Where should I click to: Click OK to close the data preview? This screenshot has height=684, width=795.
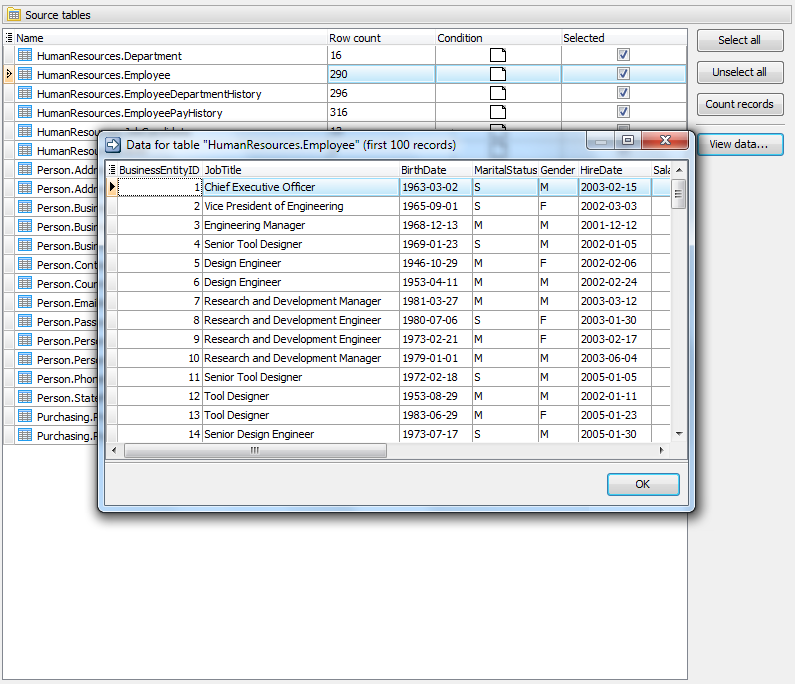[643, 484]
